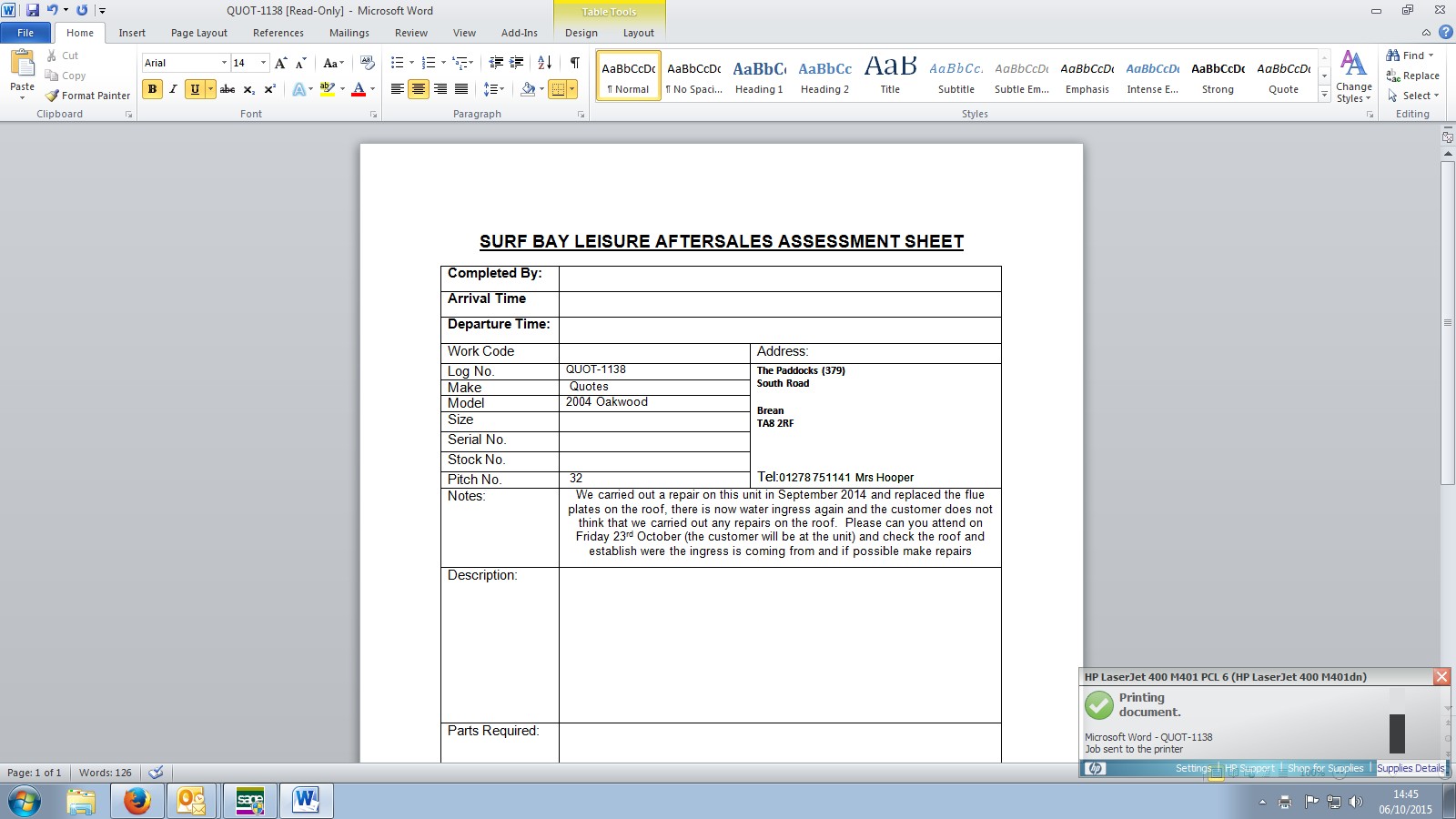
Task: Go to the Mailings tab
Action: (x=349, y=33)
